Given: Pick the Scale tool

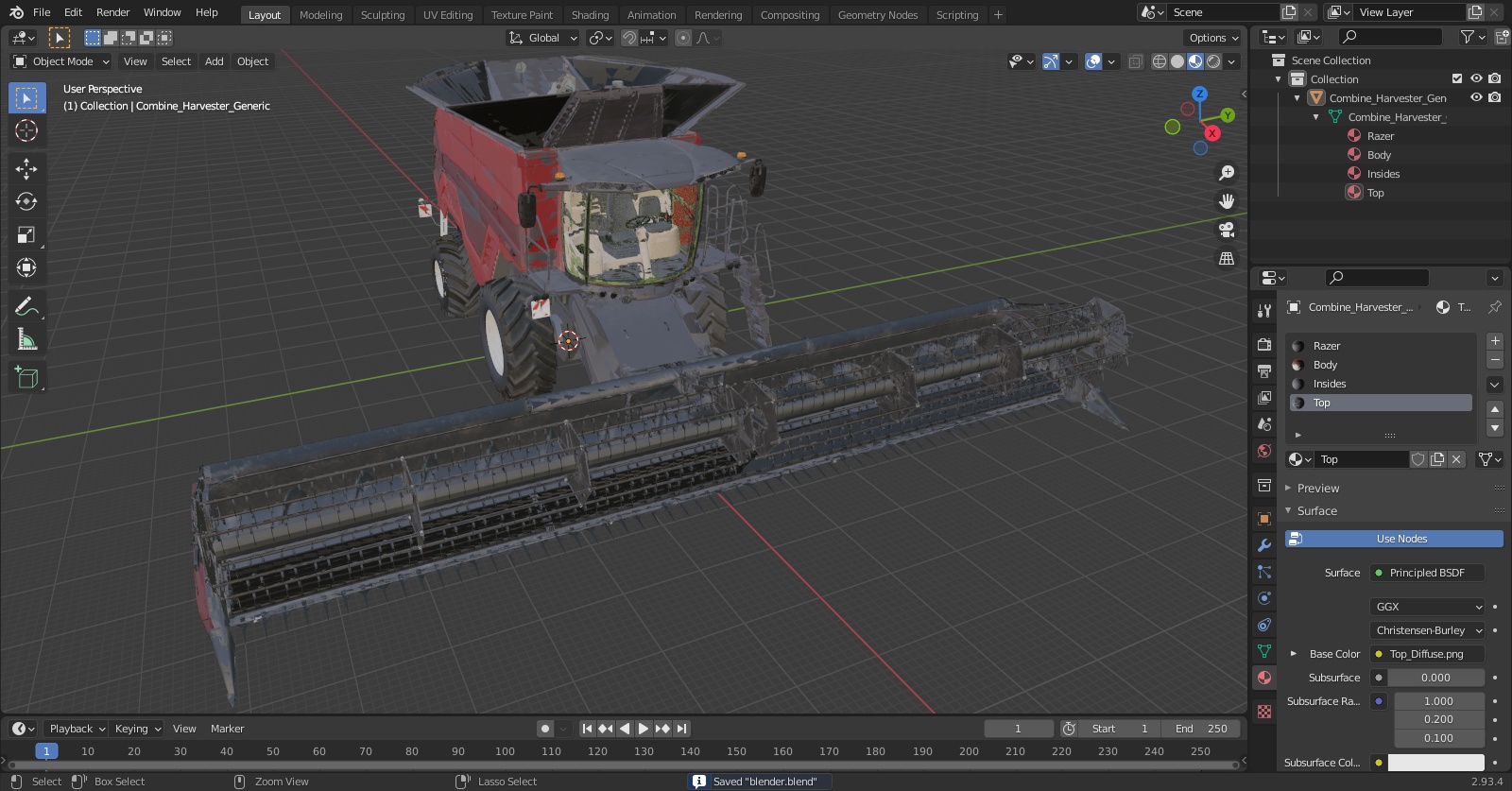Looking at the screenshot, I should 26,234.
